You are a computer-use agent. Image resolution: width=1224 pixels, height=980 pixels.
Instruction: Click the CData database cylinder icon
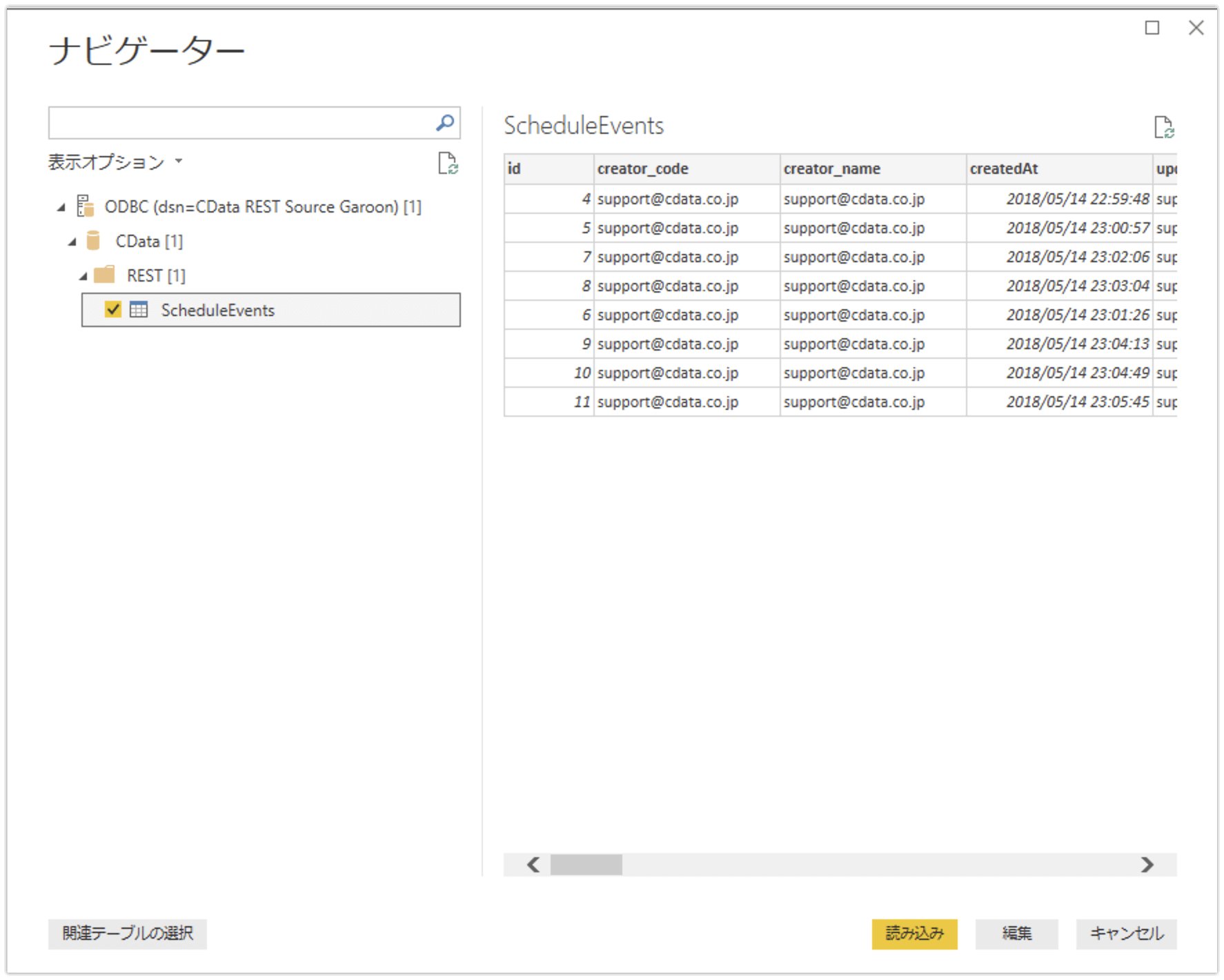(93, 240)
